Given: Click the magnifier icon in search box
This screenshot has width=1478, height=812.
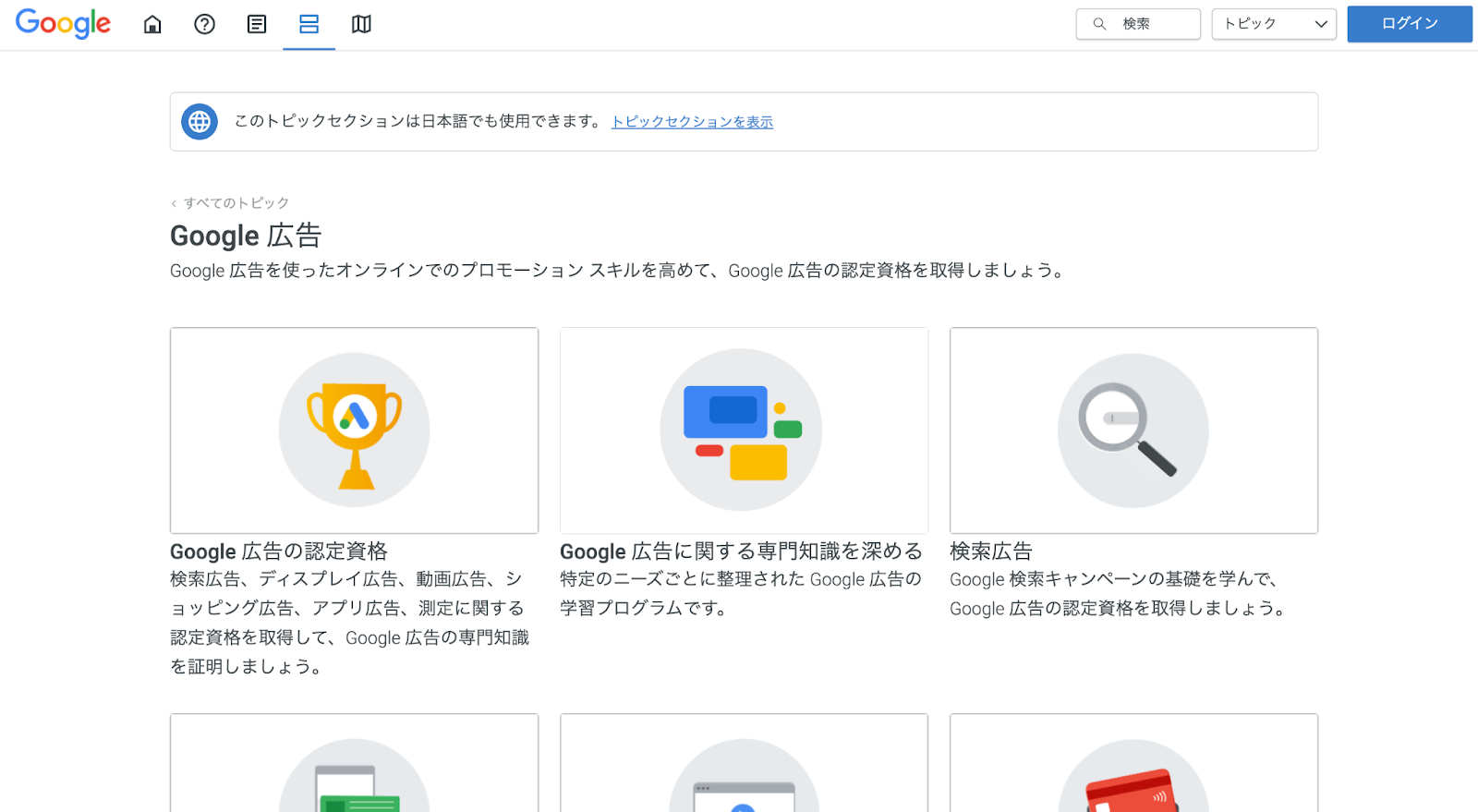Looking at the screenshot, I should tap(1099, 24).
